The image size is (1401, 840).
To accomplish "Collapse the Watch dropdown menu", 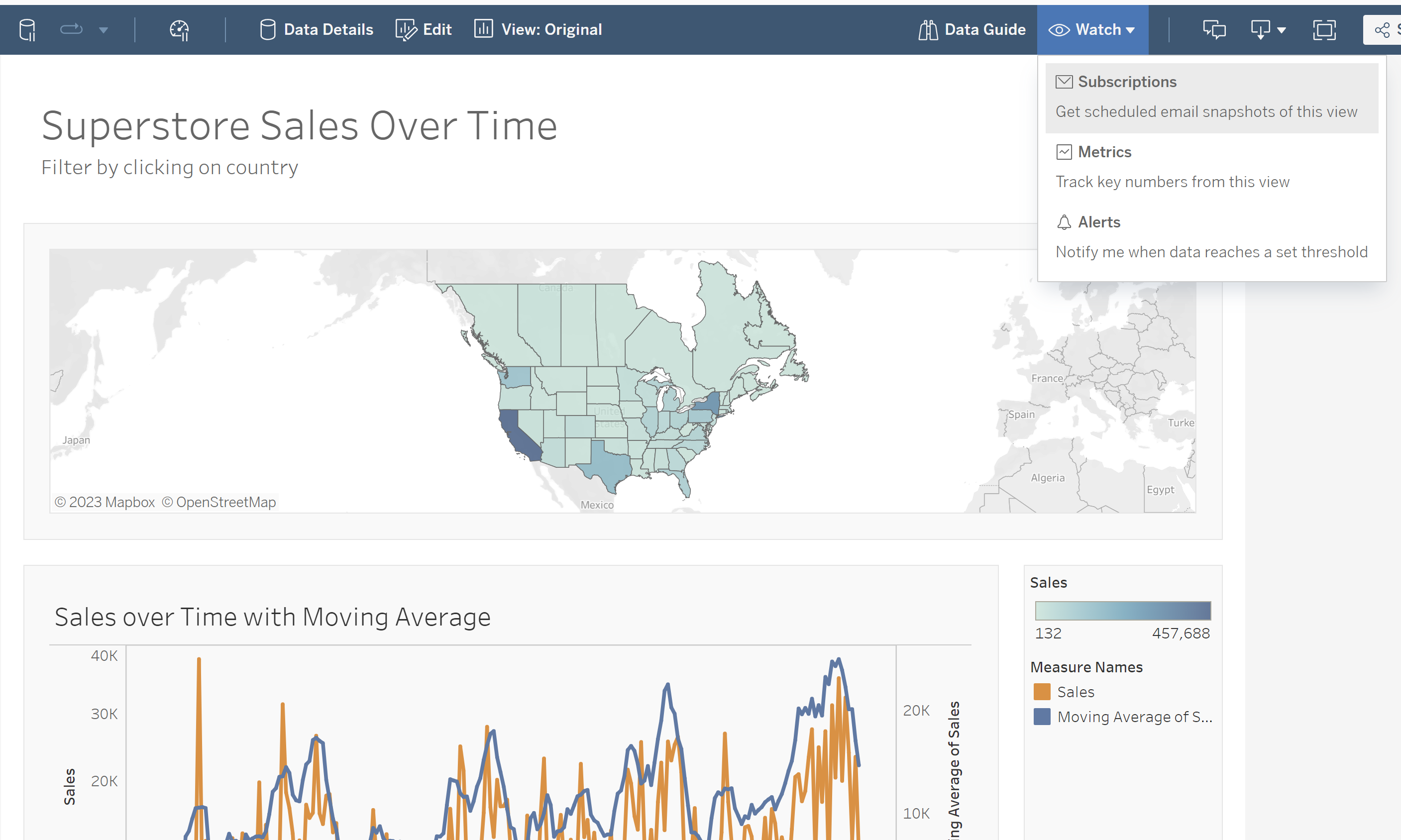I will [x=1092, y=29].
